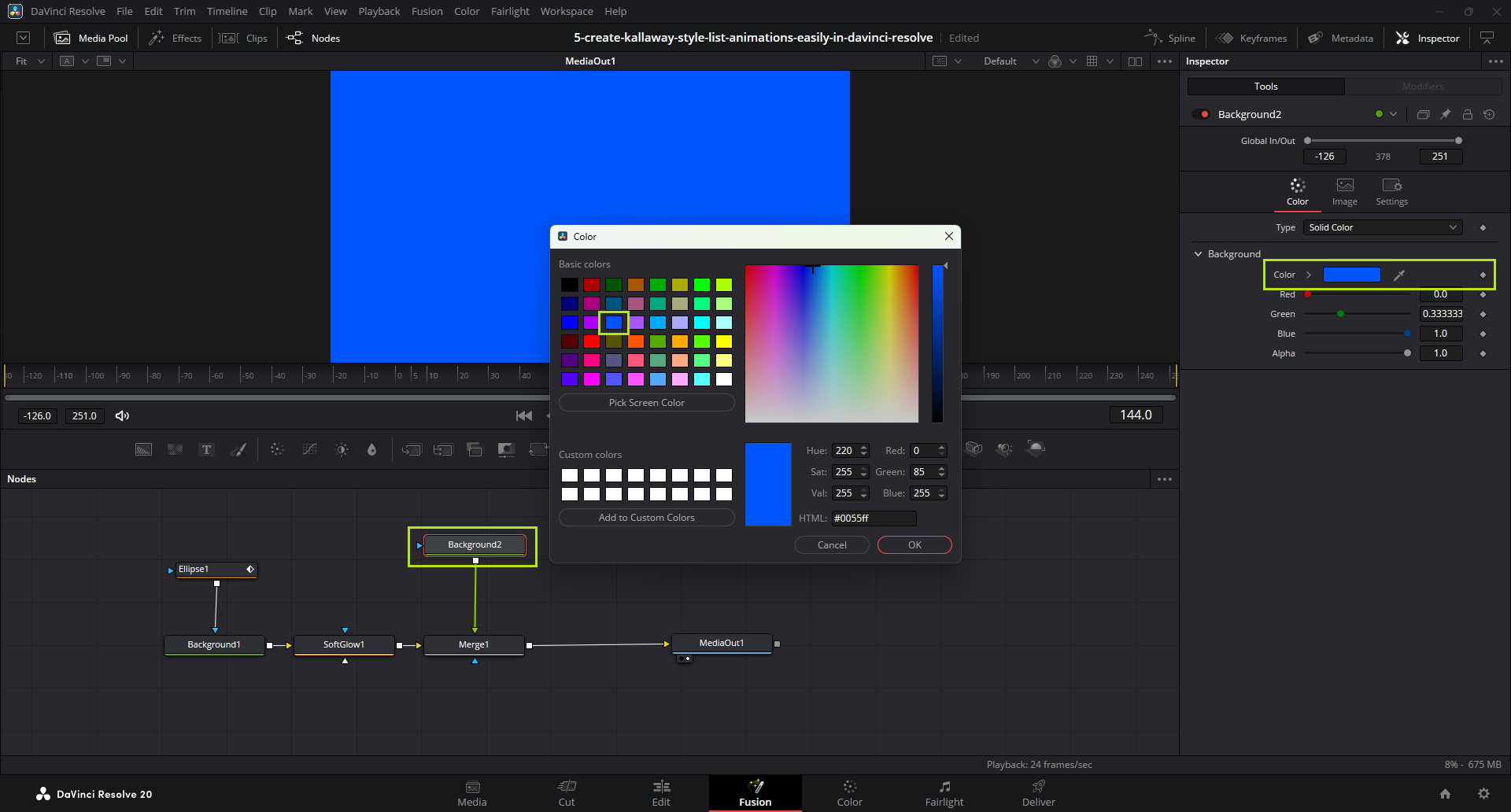The height and width of the screenshot is (812, 1511).
Task: Add a Background node from the toolbar
Action: point(143,449)
